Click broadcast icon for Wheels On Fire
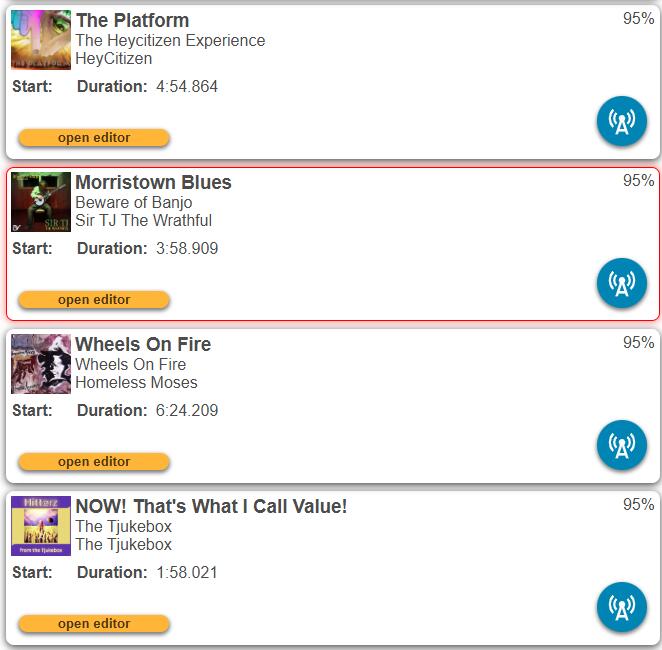 tap(621, 445)
